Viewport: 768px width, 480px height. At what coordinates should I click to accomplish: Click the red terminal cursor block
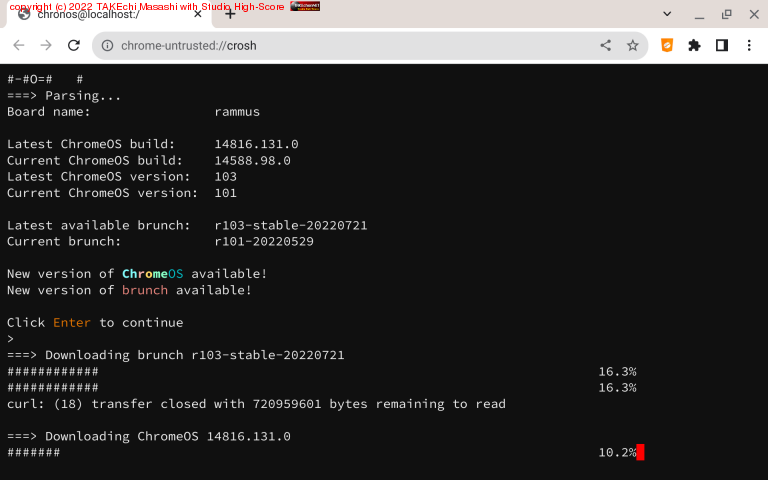tap(640, 453)
